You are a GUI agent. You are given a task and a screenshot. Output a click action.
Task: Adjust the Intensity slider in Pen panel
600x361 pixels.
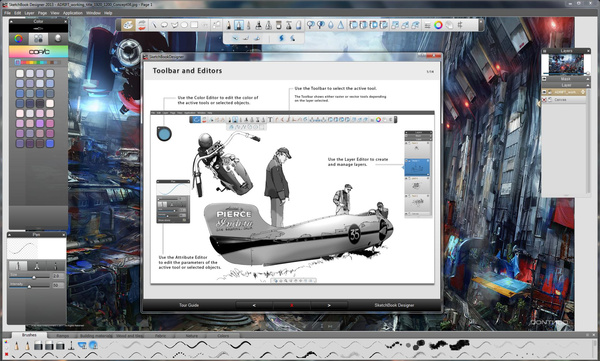(x=29, y=286)
